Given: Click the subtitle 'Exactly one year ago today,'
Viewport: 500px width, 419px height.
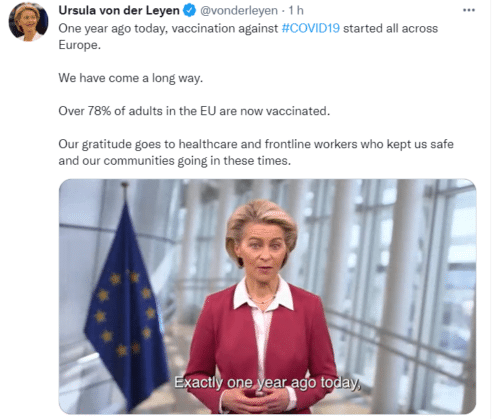Looking at the screenshot, I should [x=267, y=382].
